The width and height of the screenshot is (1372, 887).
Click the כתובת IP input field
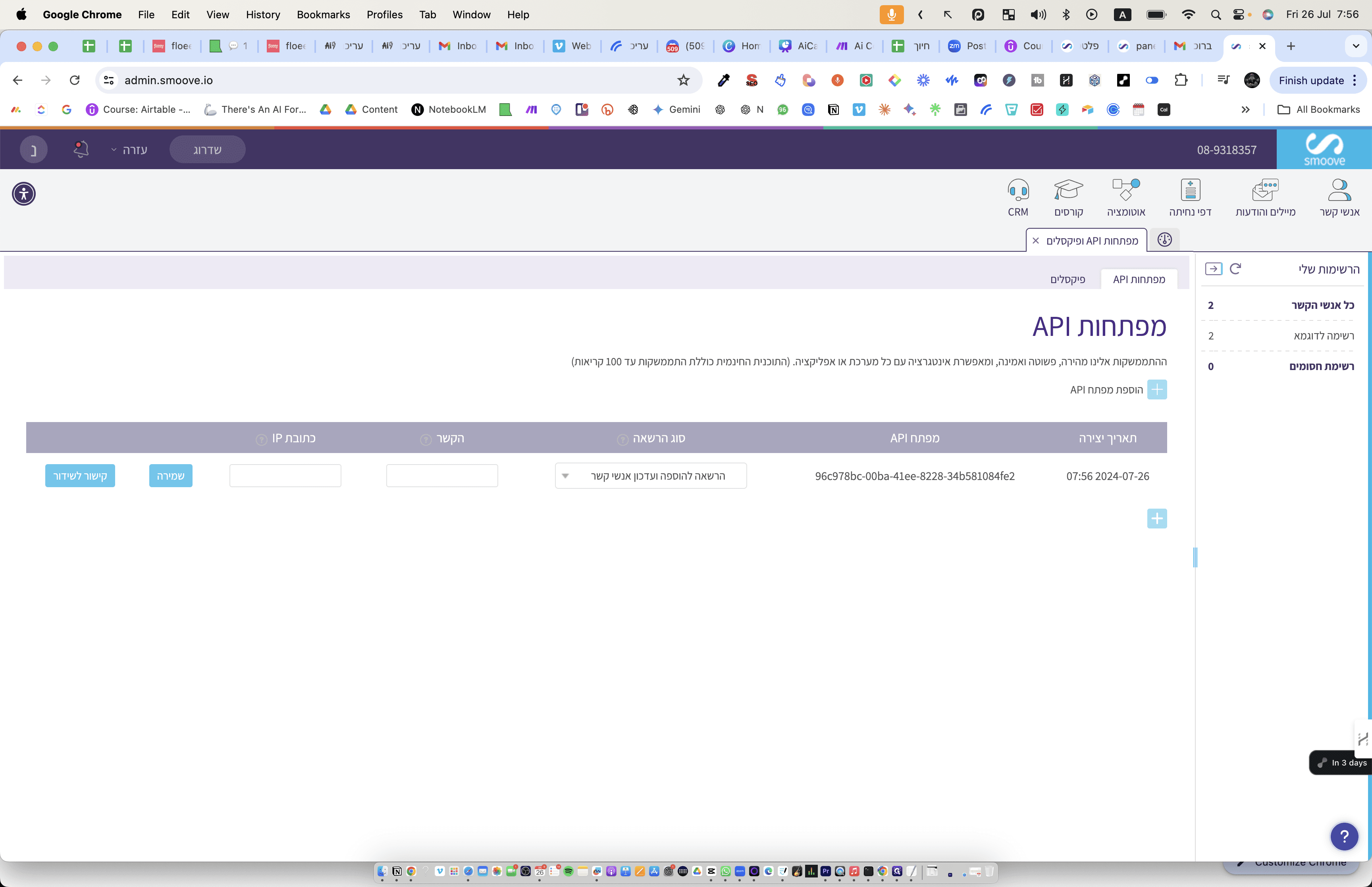(285, 476)
